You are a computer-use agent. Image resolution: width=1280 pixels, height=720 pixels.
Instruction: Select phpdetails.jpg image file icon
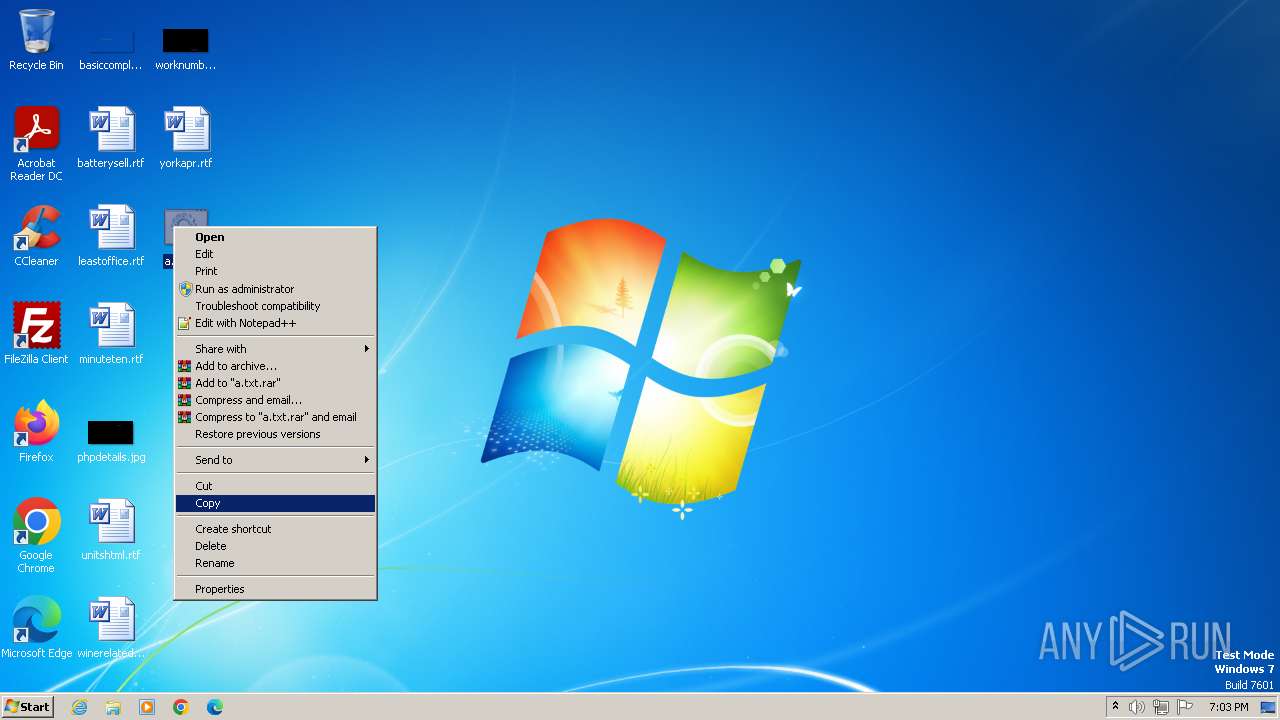pyautogui.click(x=111, y=440)
